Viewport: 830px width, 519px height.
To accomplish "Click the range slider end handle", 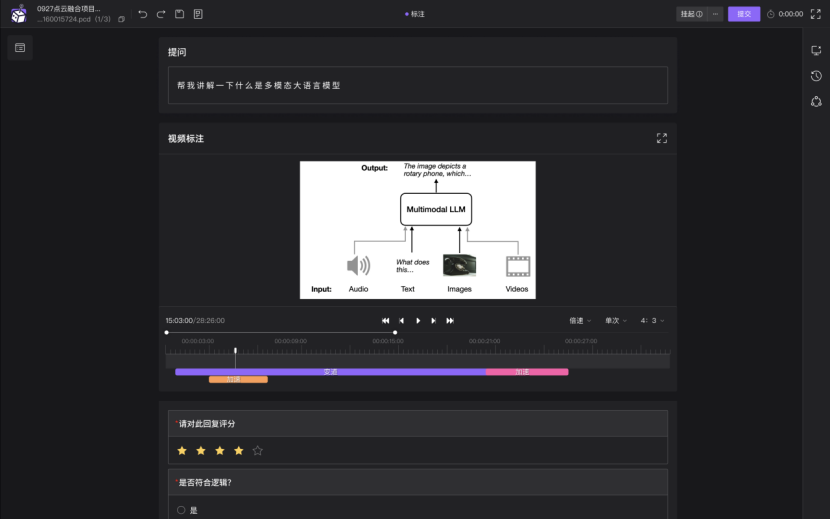I will coord(395,333).
